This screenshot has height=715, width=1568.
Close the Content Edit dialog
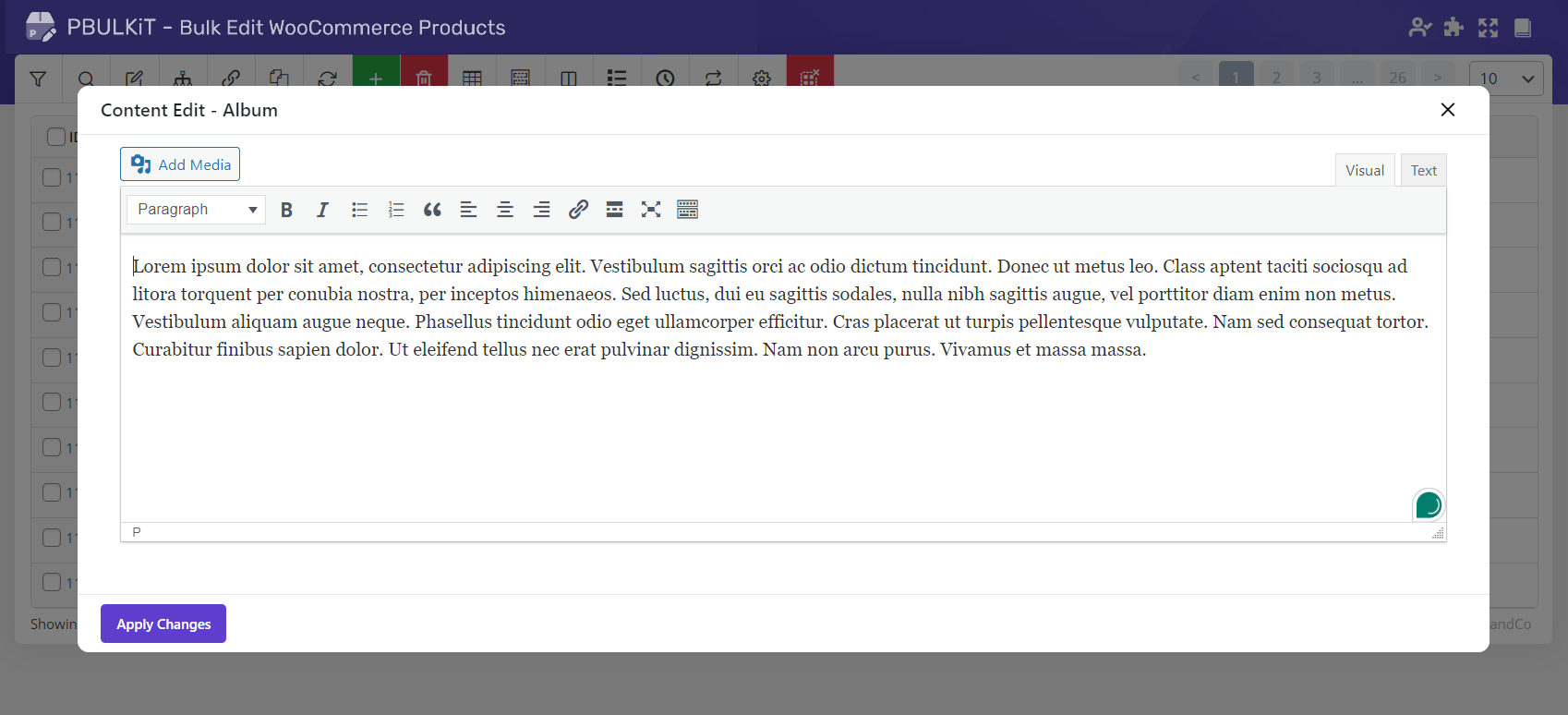[1447, 110]
